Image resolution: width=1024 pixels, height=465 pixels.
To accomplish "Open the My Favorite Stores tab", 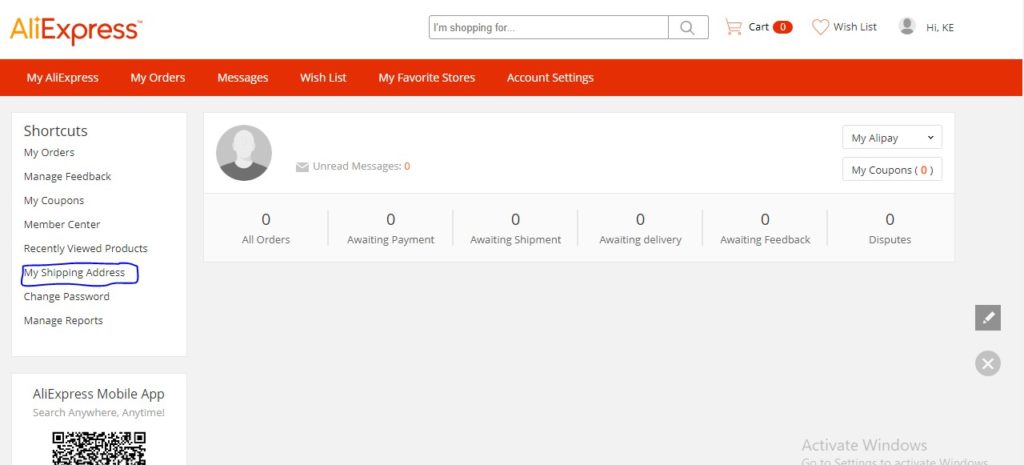I will (x=426, y=78).
